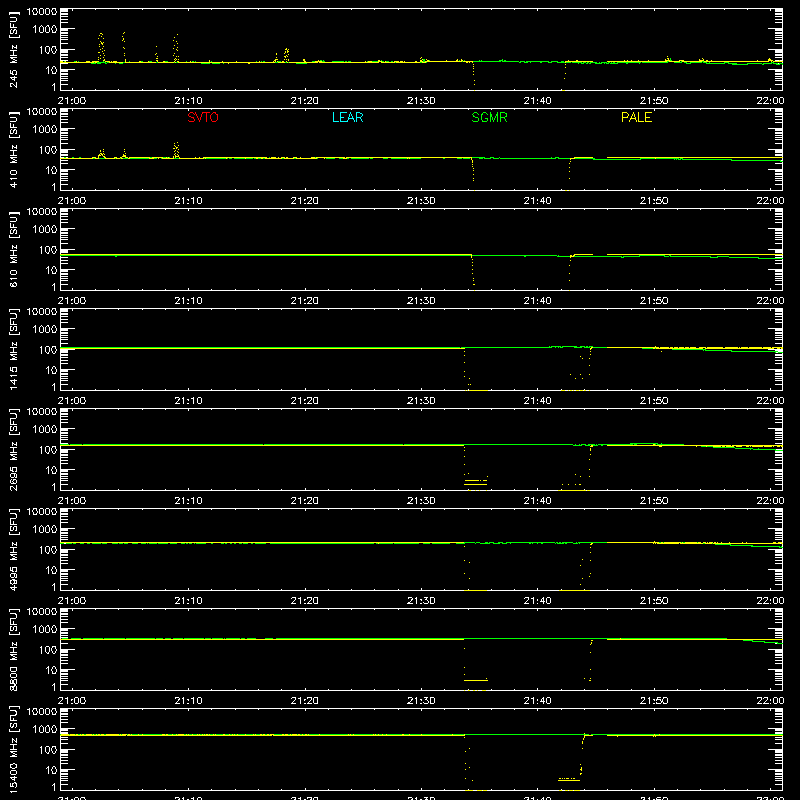Click the 100 y-axis value on 4995 MHz plot
Screen dimensions: 800x800
click(48, 550)
